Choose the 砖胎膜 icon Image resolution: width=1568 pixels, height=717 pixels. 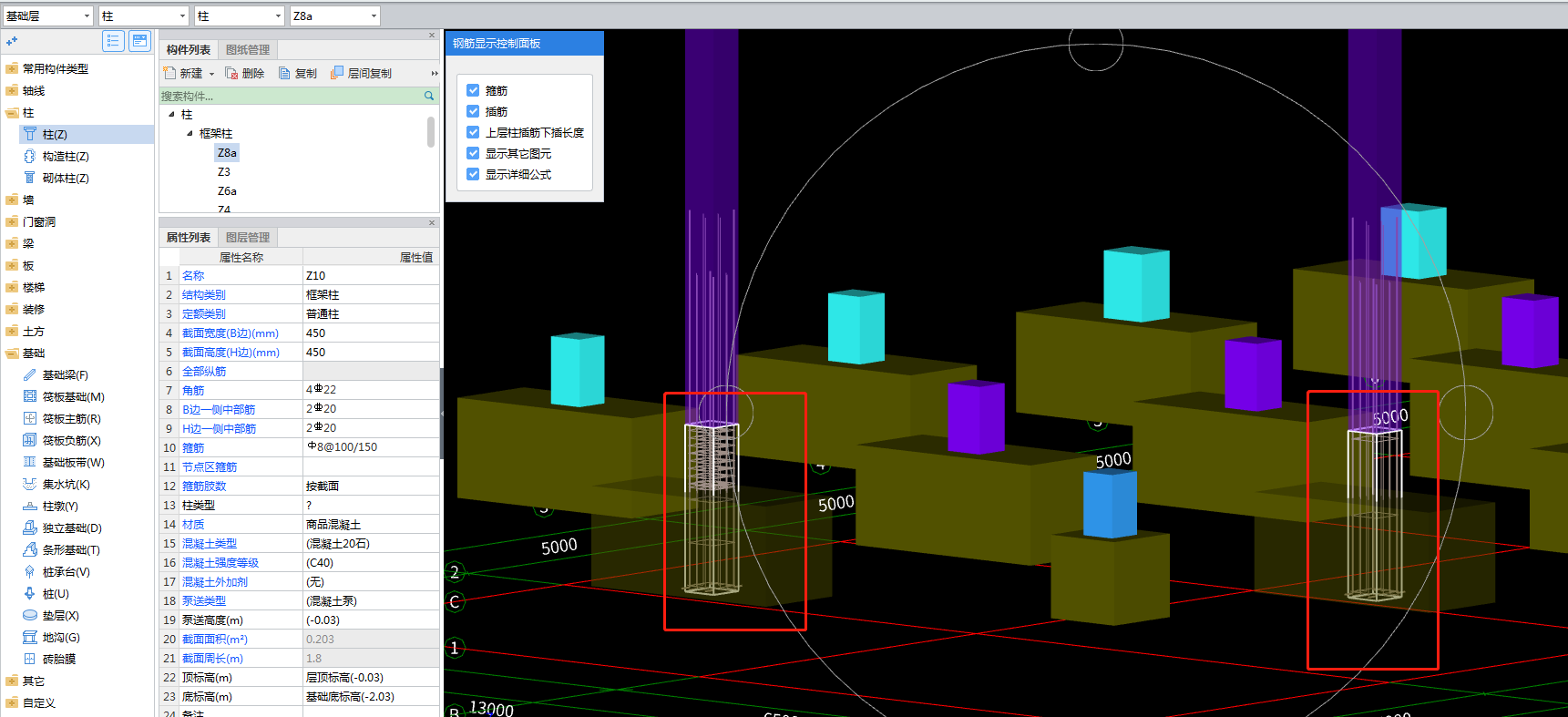30,659
